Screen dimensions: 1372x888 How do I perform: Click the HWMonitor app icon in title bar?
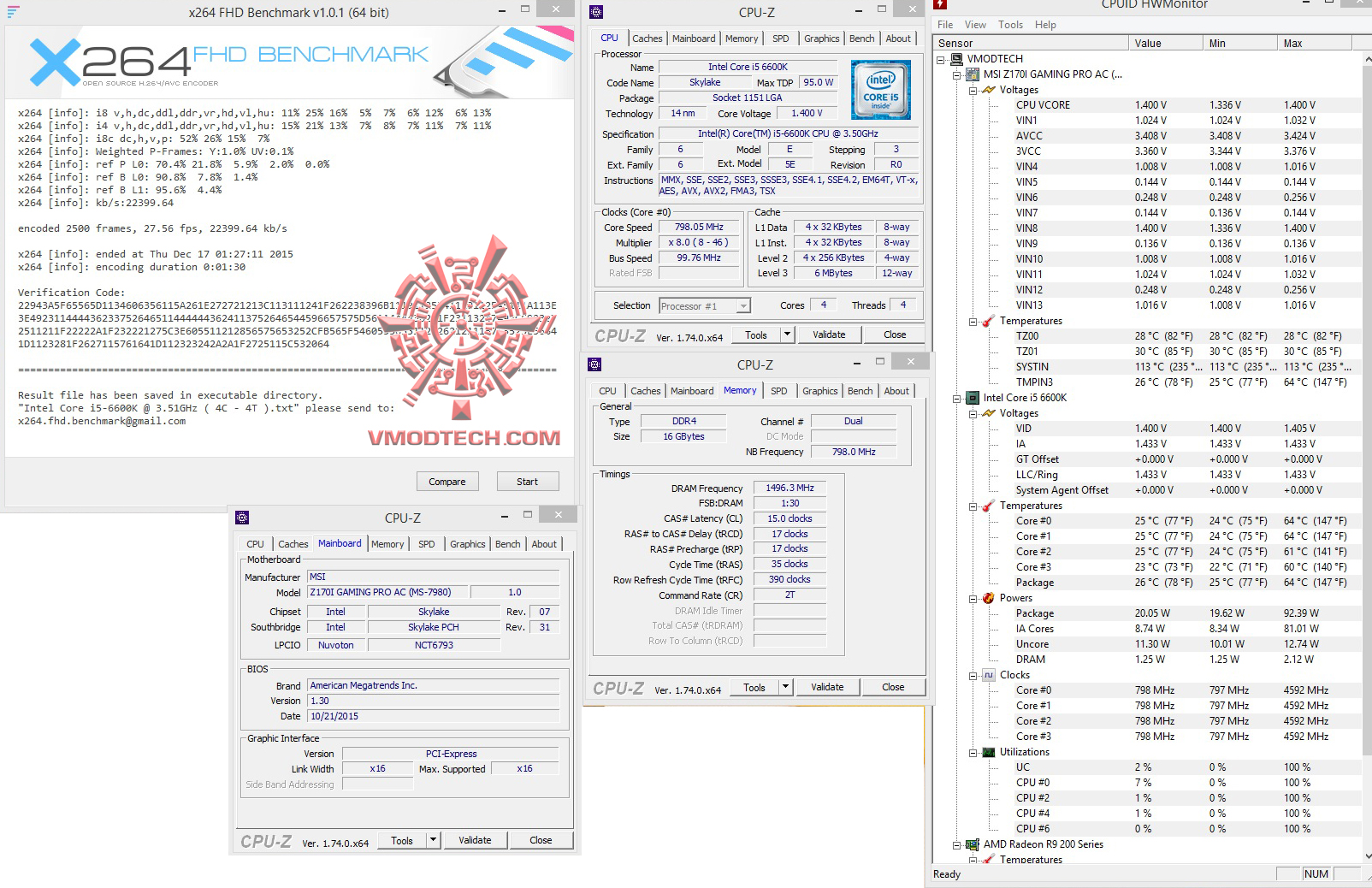[x=940, y=4]
